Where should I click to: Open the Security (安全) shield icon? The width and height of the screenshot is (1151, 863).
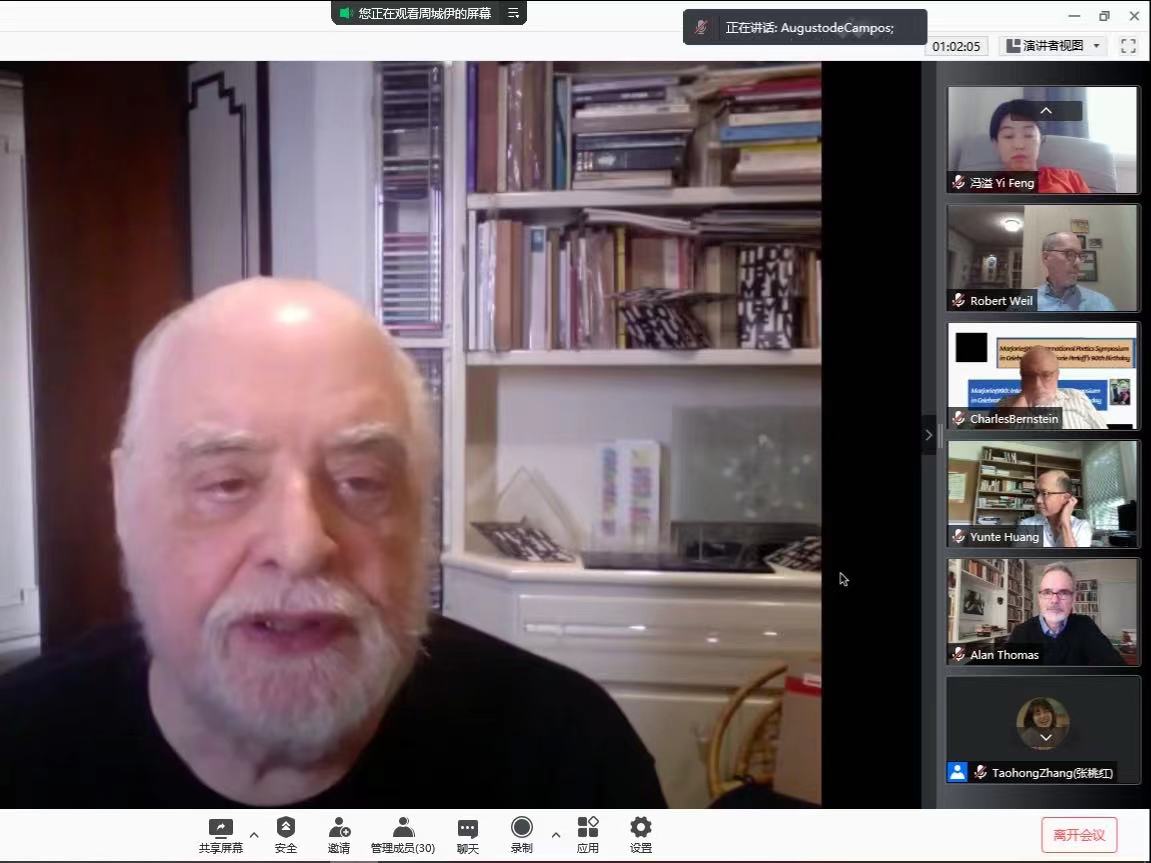pos(286,828)
